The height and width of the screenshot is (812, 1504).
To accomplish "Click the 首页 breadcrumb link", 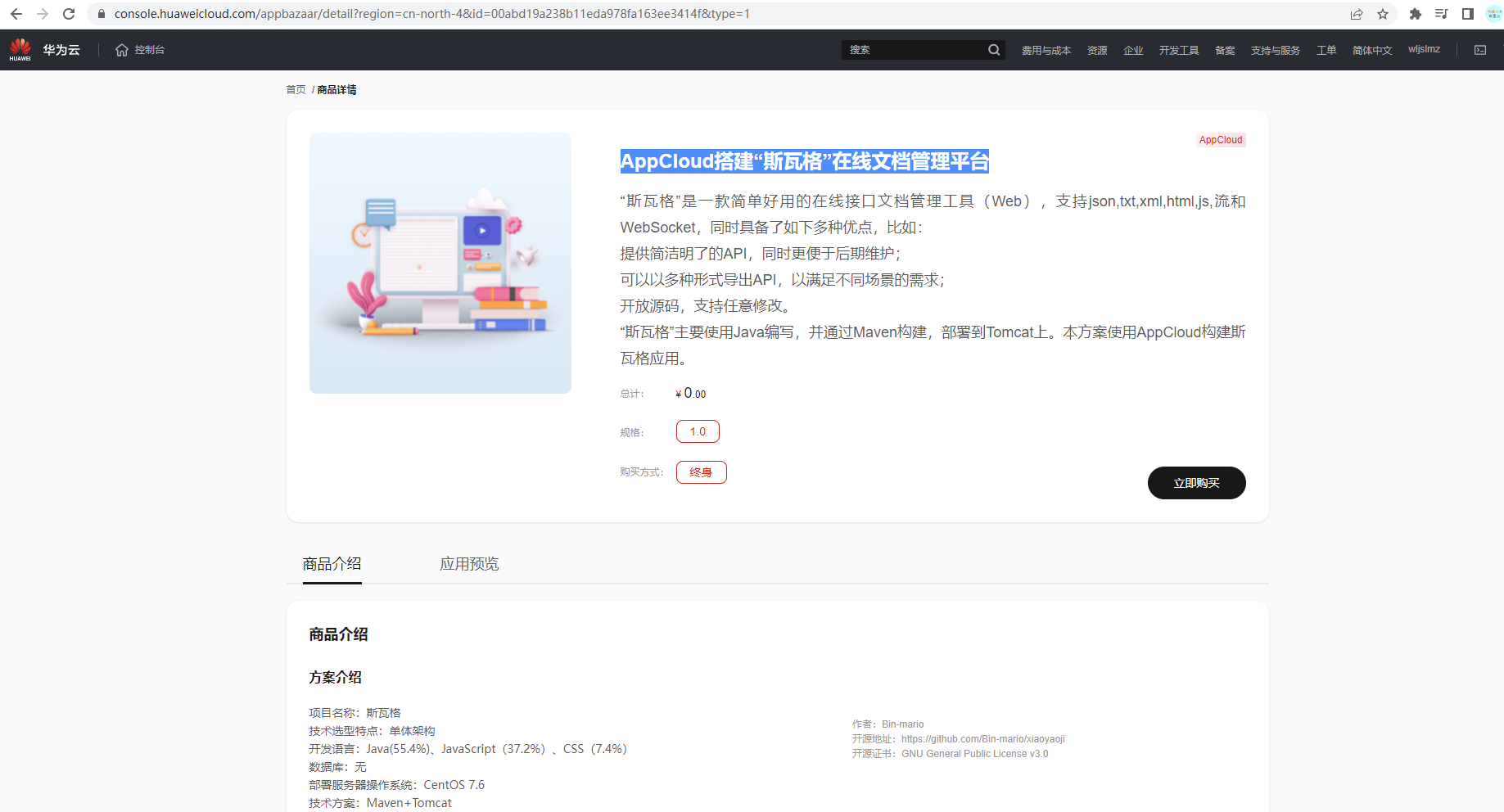I will [x=296, y=90].
